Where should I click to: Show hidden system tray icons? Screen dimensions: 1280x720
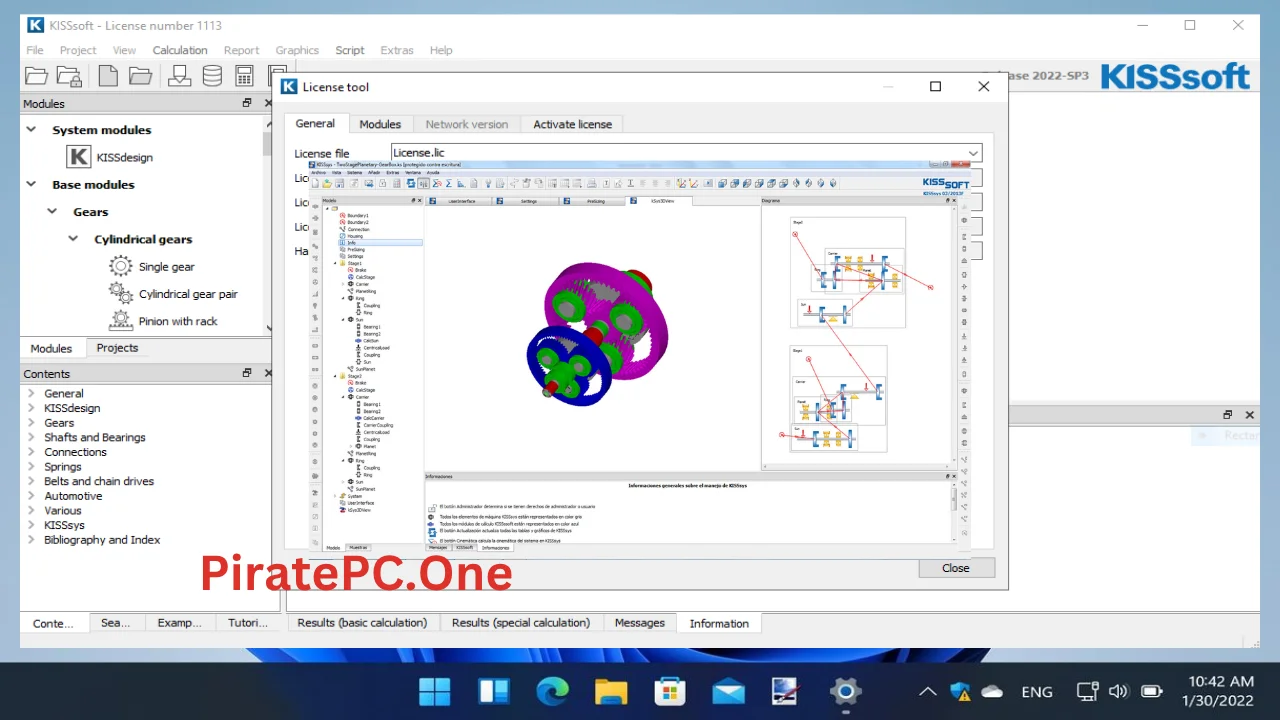point(928,691)
